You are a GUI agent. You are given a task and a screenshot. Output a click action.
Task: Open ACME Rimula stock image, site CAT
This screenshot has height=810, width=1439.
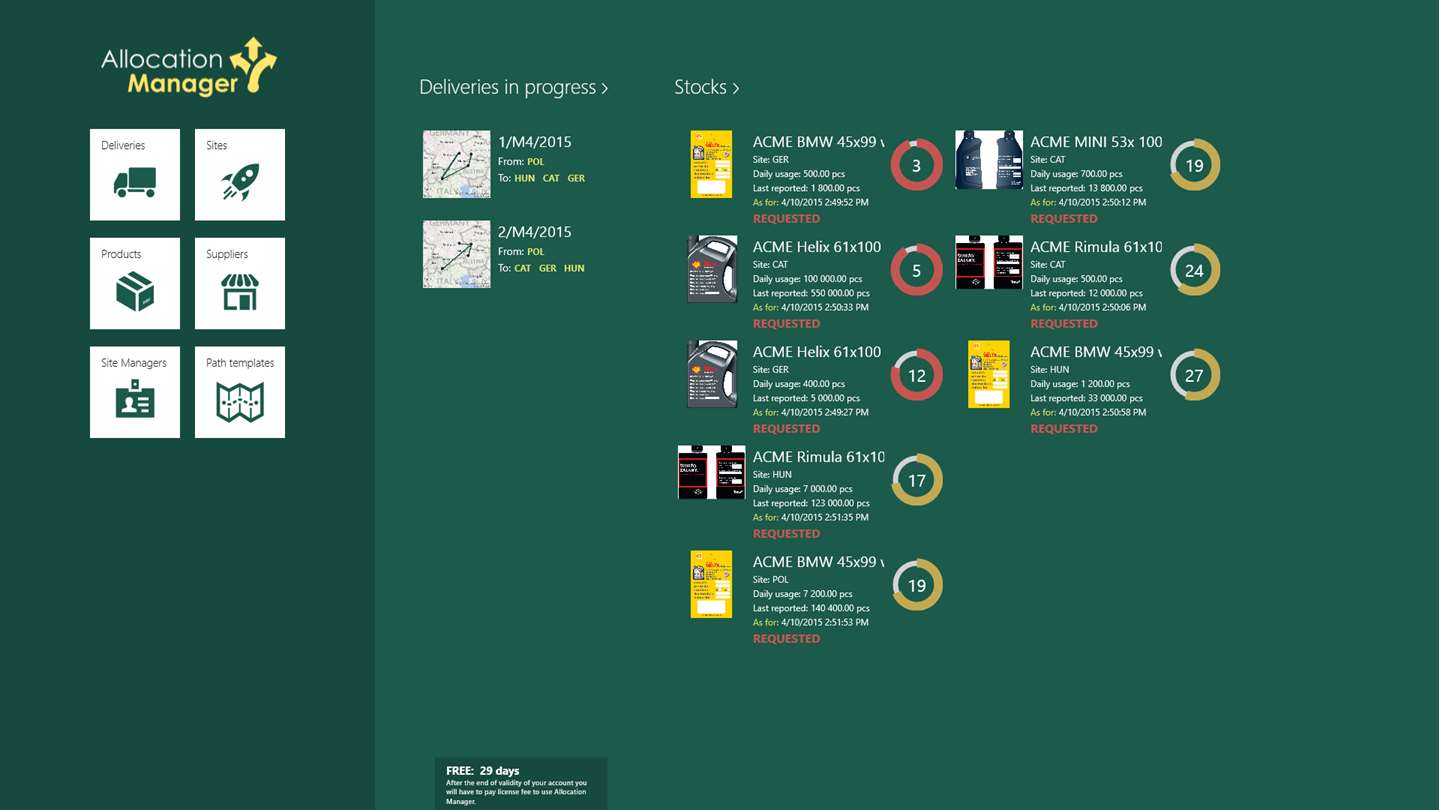pos(989,263)
